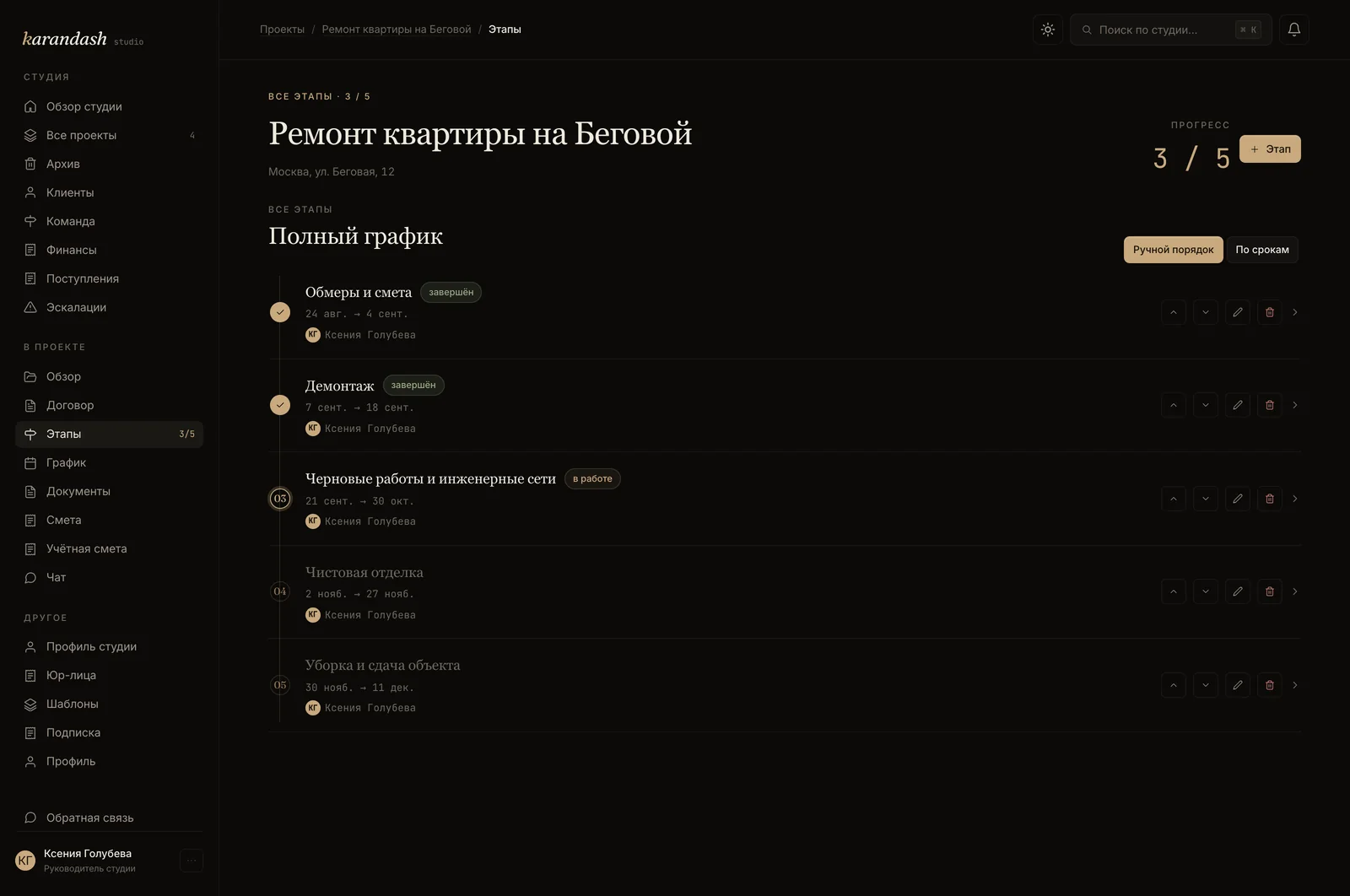1350x896 pixels.
Task: Follow the Проекты breadcrumb link
Action: click(x=282, y=30)
